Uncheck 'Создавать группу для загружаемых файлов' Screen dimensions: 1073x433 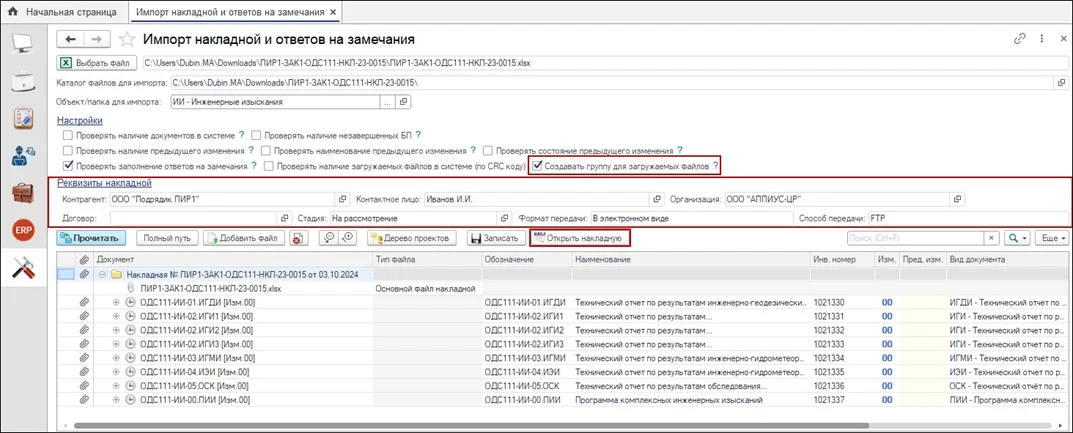(538, 166)
